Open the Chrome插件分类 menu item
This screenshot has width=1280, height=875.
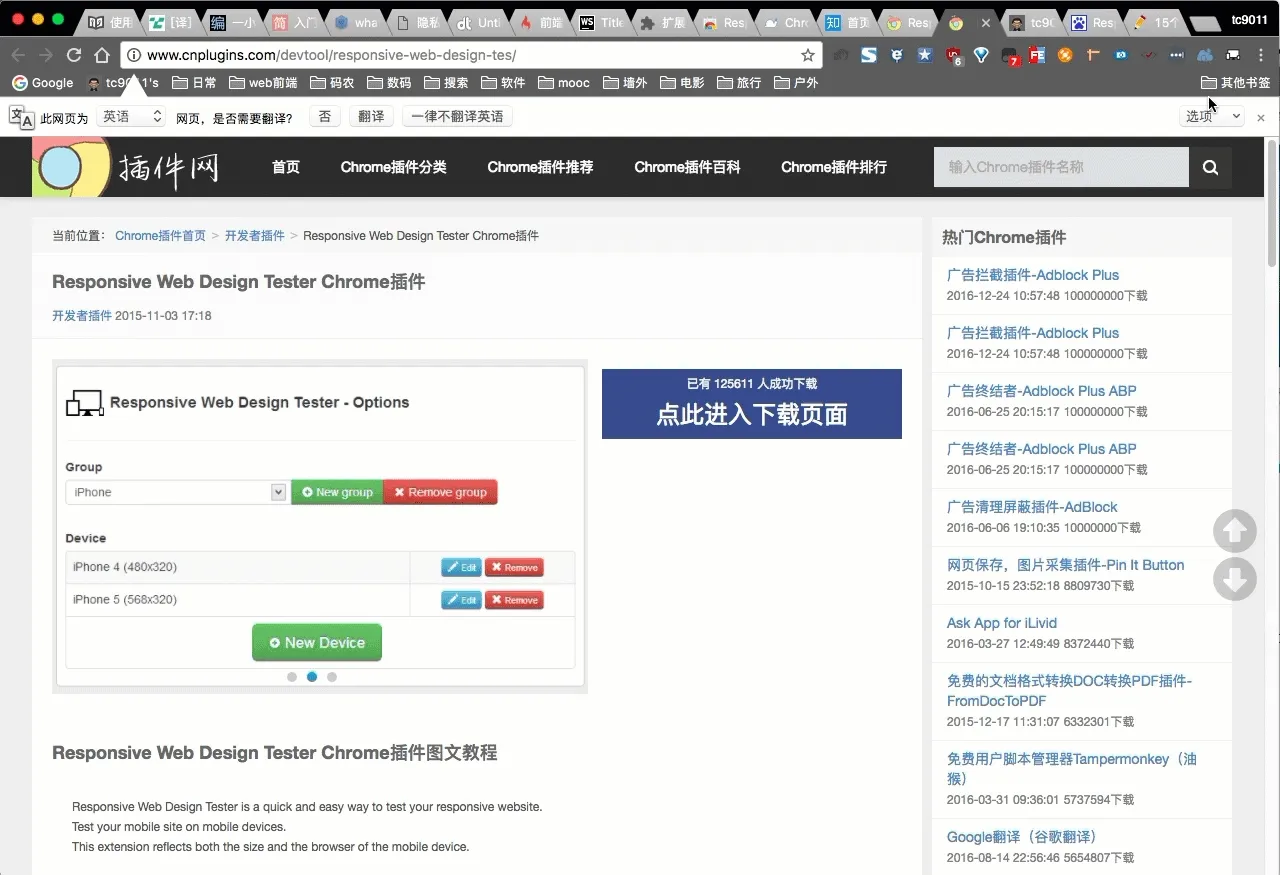(393, 167)
